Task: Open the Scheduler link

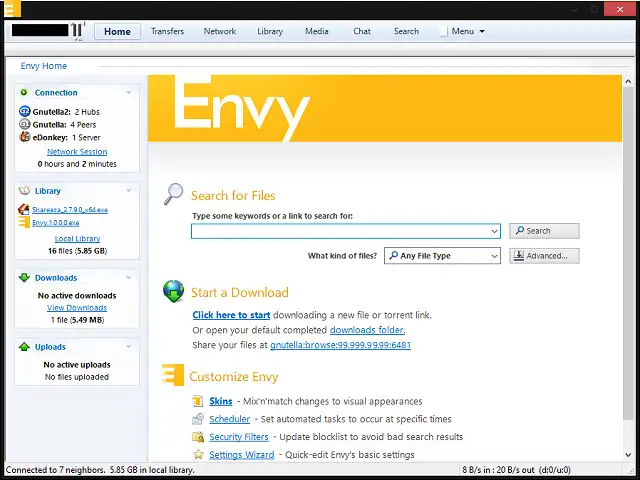Action: click(x=229, y=419)
